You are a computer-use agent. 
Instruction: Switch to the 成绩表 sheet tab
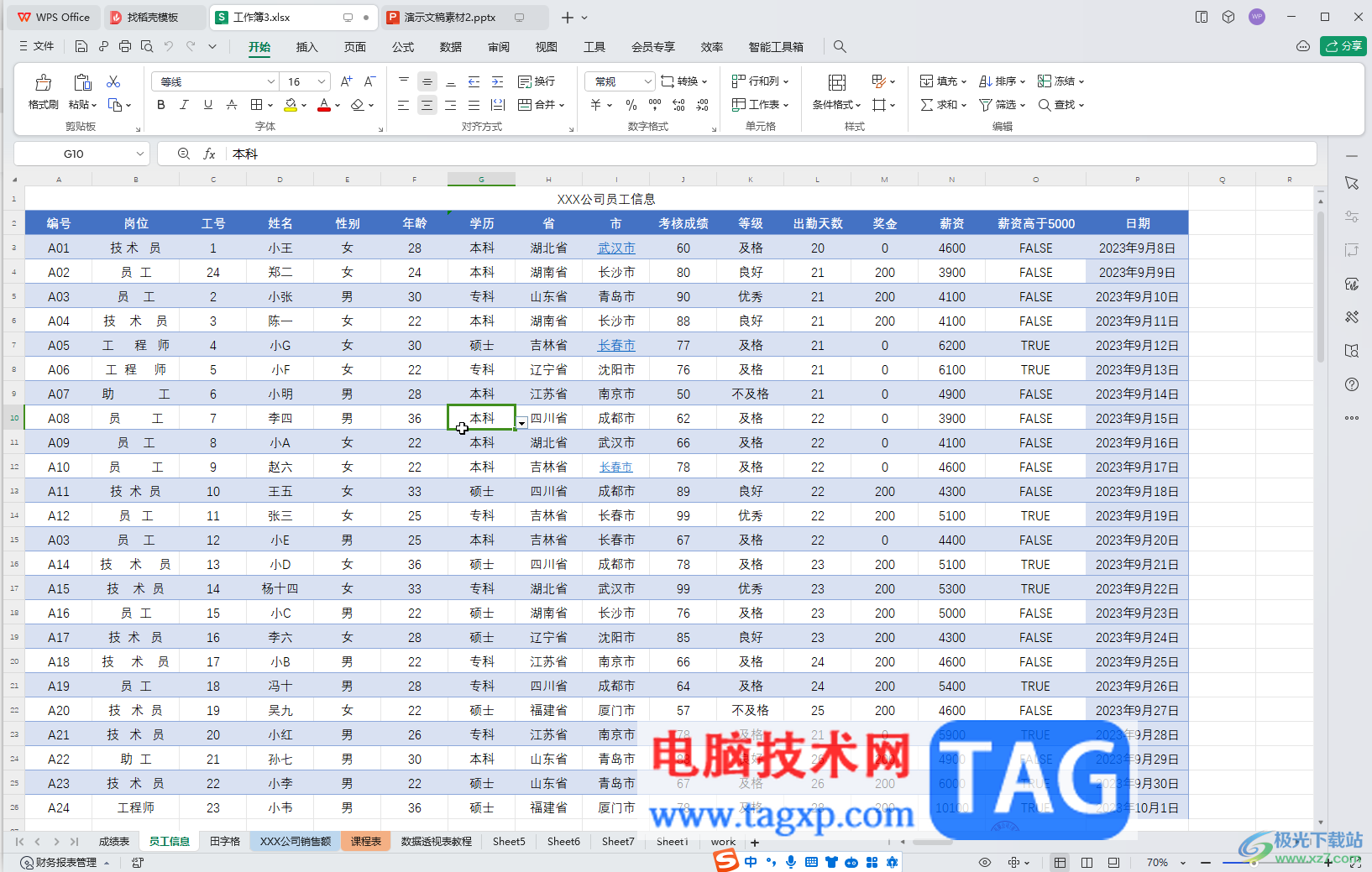click(114, 842)
